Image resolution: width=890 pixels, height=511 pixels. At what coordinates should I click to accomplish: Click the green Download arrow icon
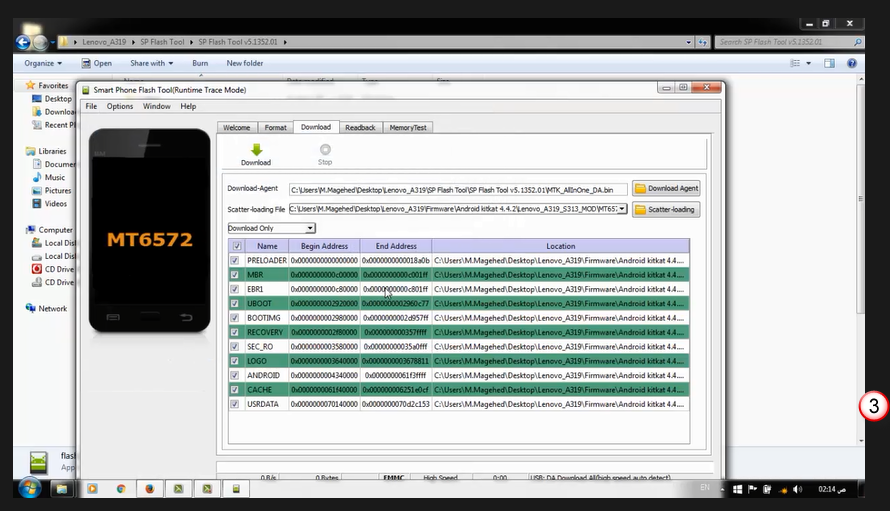(257, 150)
